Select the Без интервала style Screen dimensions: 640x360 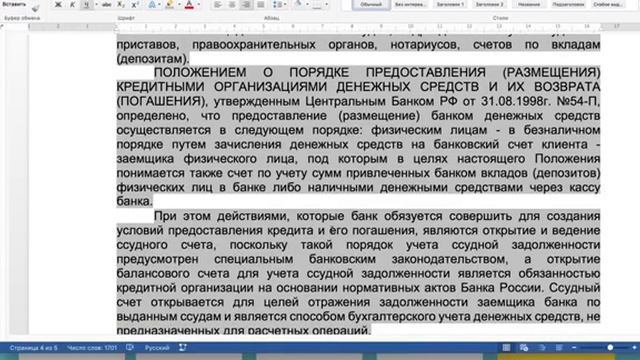pos(410,4)
